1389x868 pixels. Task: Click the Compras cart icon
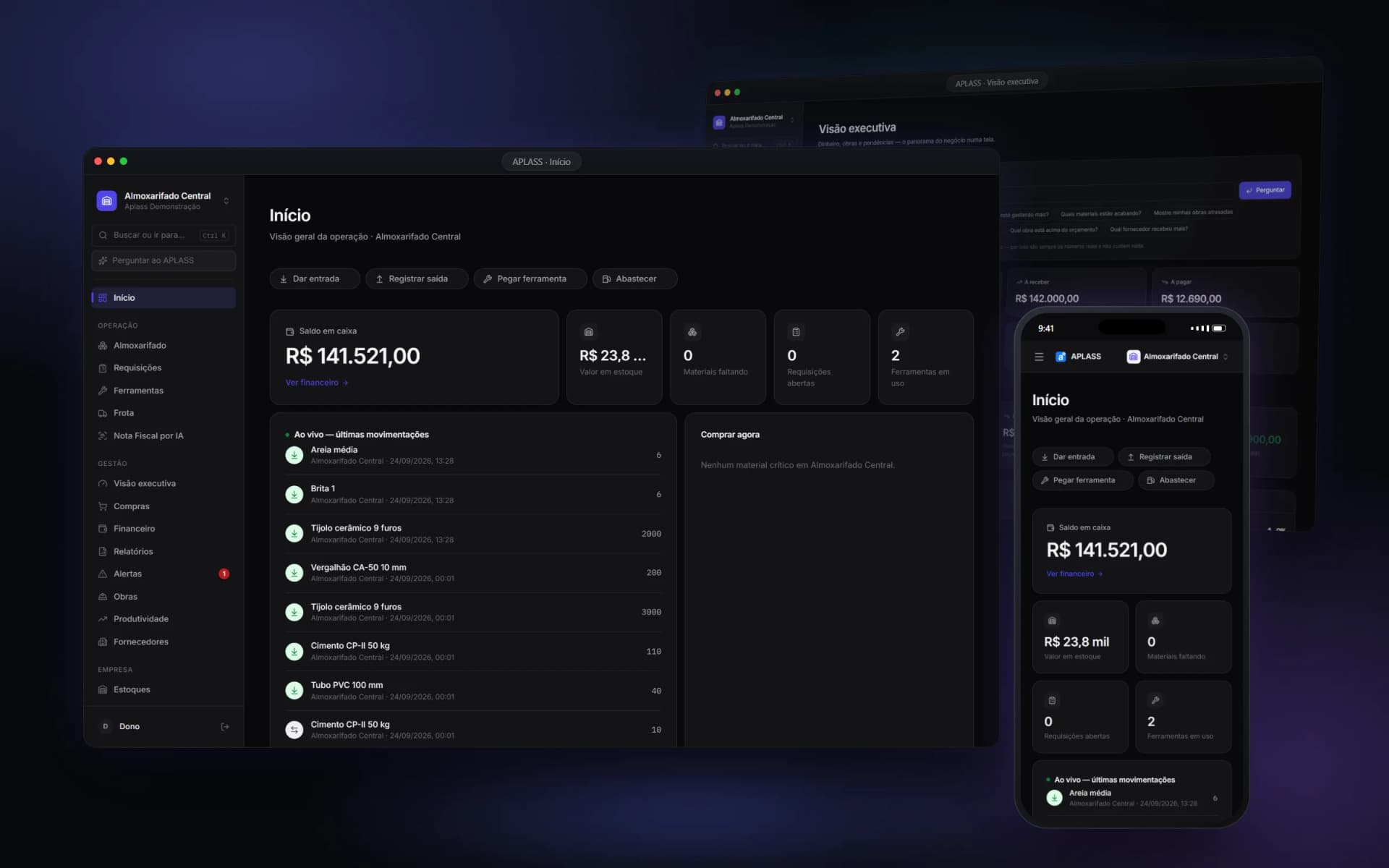103,506
